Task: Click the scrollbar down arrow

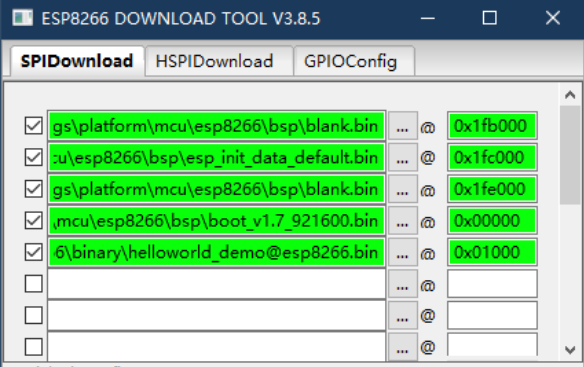Action: tap(570, 350)
